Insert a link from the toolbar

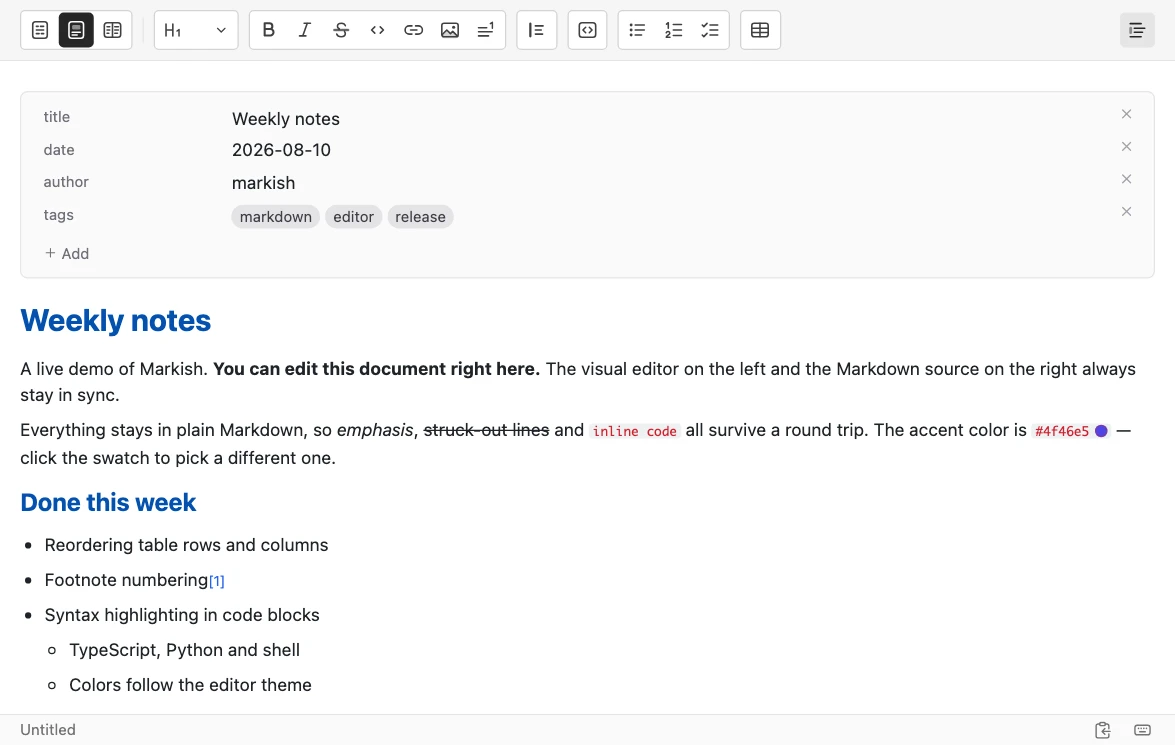[x=414, y=30]
